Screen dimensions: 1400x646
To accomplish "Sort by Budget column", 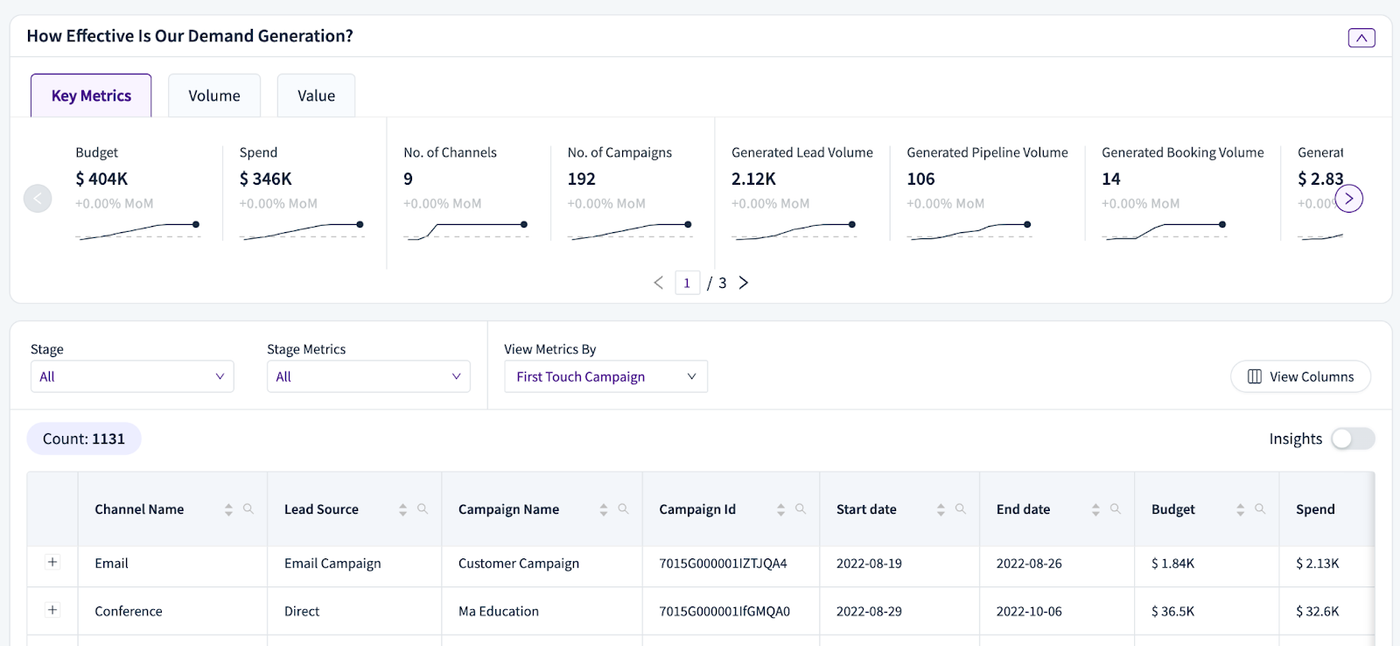I will click(1241, 509).
